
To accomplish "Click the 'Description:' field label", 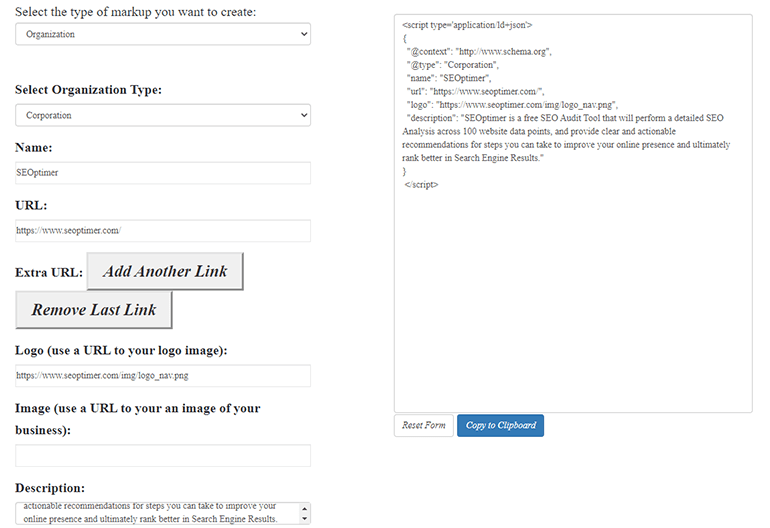I will 49,489.
